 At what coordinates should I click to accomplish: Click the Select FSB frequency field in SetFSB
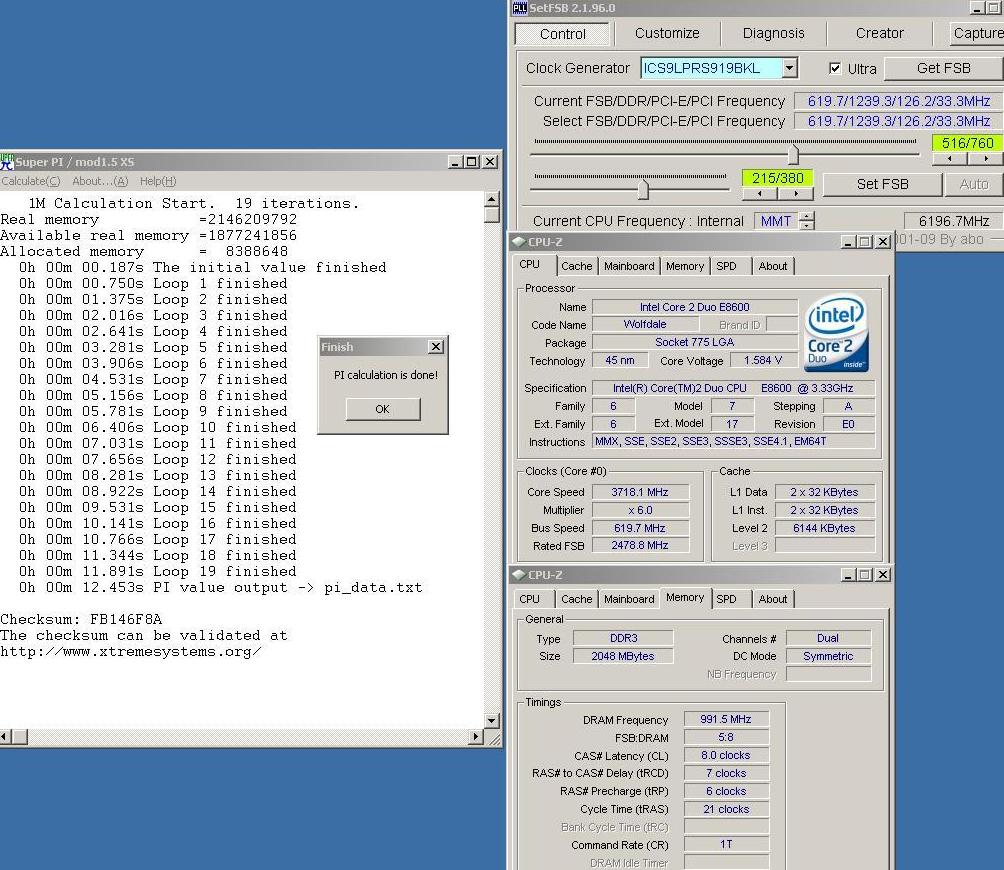tap(899, 121)
